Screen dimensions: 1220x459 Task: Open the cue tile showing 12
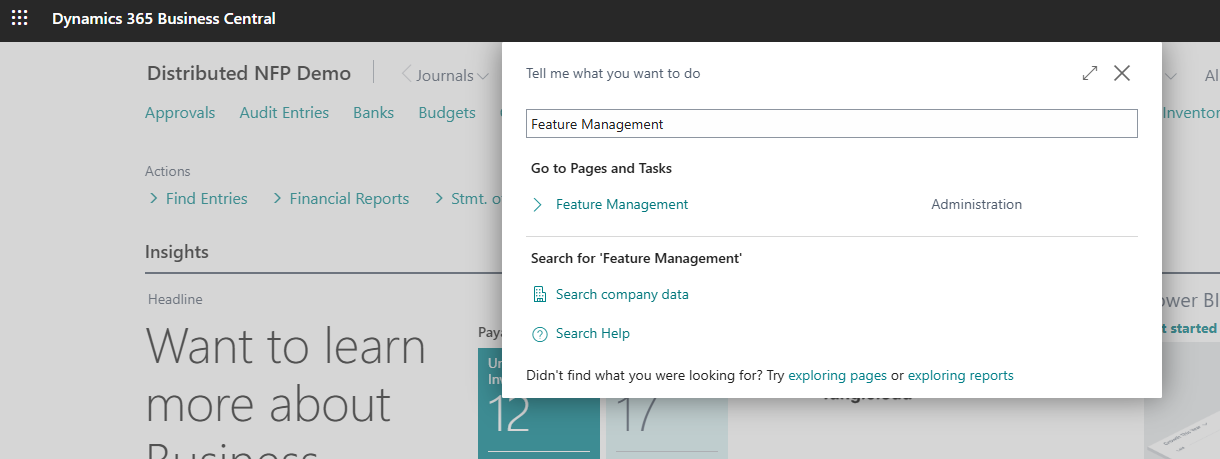click(538, 403)
